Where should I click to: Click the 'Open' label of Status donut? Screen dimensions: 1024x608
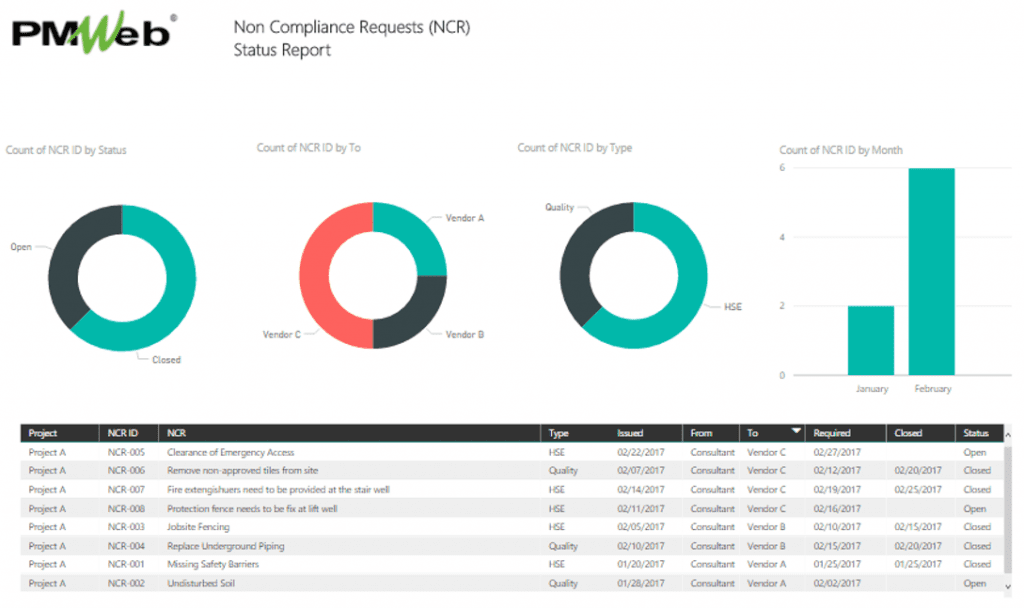[21, 247]
